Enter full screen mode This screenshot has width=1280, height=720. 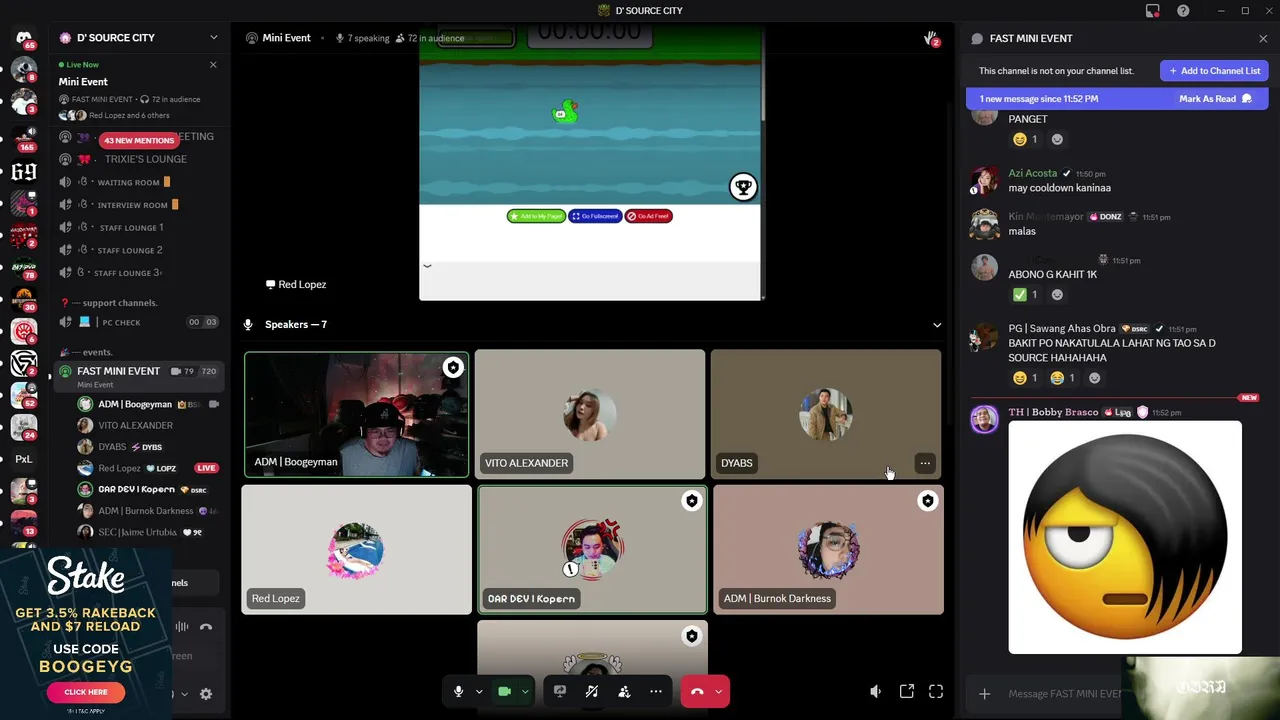point(936,691)
